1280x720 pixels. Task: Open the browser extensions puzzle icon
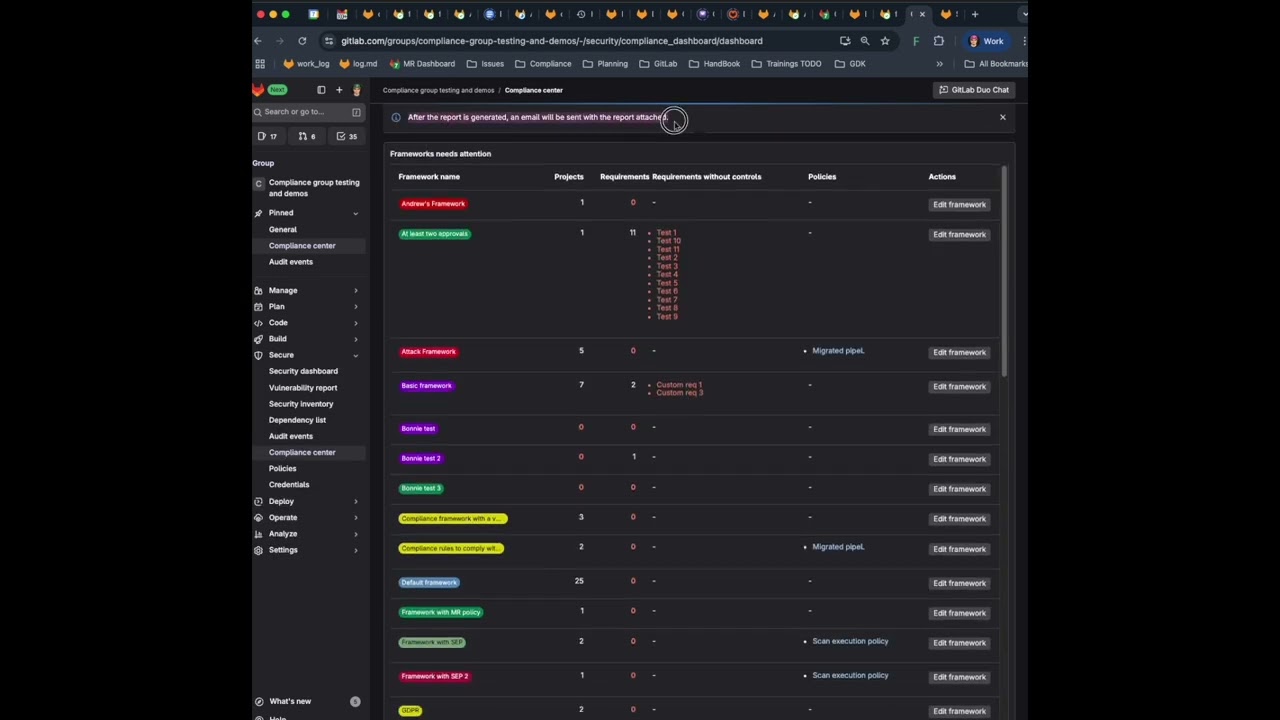[x=938, y=41]
